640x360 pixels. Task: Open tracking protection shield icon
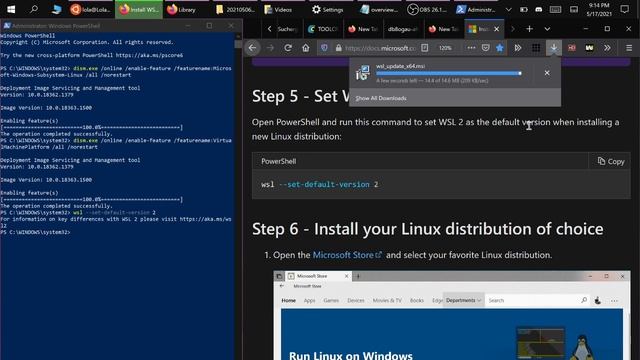(x=324, y=48)
